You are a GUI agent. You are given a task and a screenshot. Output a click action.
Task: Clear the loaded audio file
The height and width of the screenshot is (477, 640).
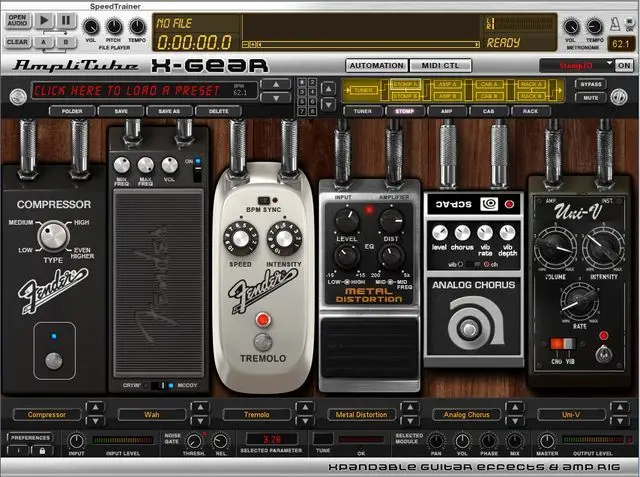18,42
